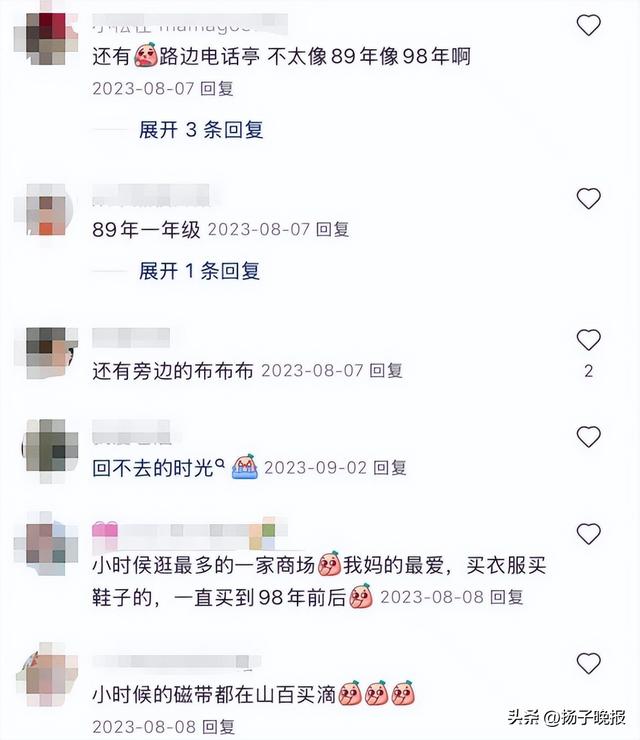Reply to the 路边电话亭 comment
The width and height of the screenshot is (640, 740).
pyautogui.click(x=217, y=88)
